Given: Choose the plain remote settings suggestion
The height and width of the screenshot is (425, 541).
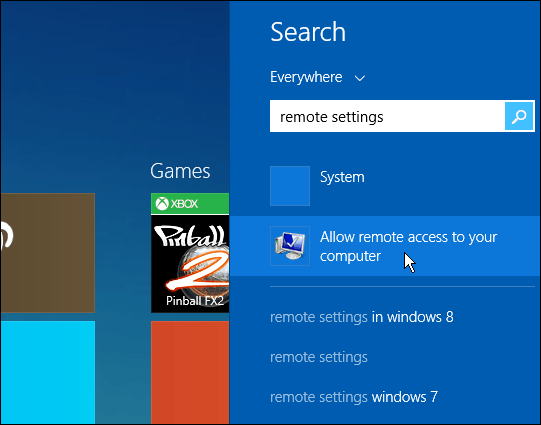Looking at the screenshot, I should [x=319, y=357].
